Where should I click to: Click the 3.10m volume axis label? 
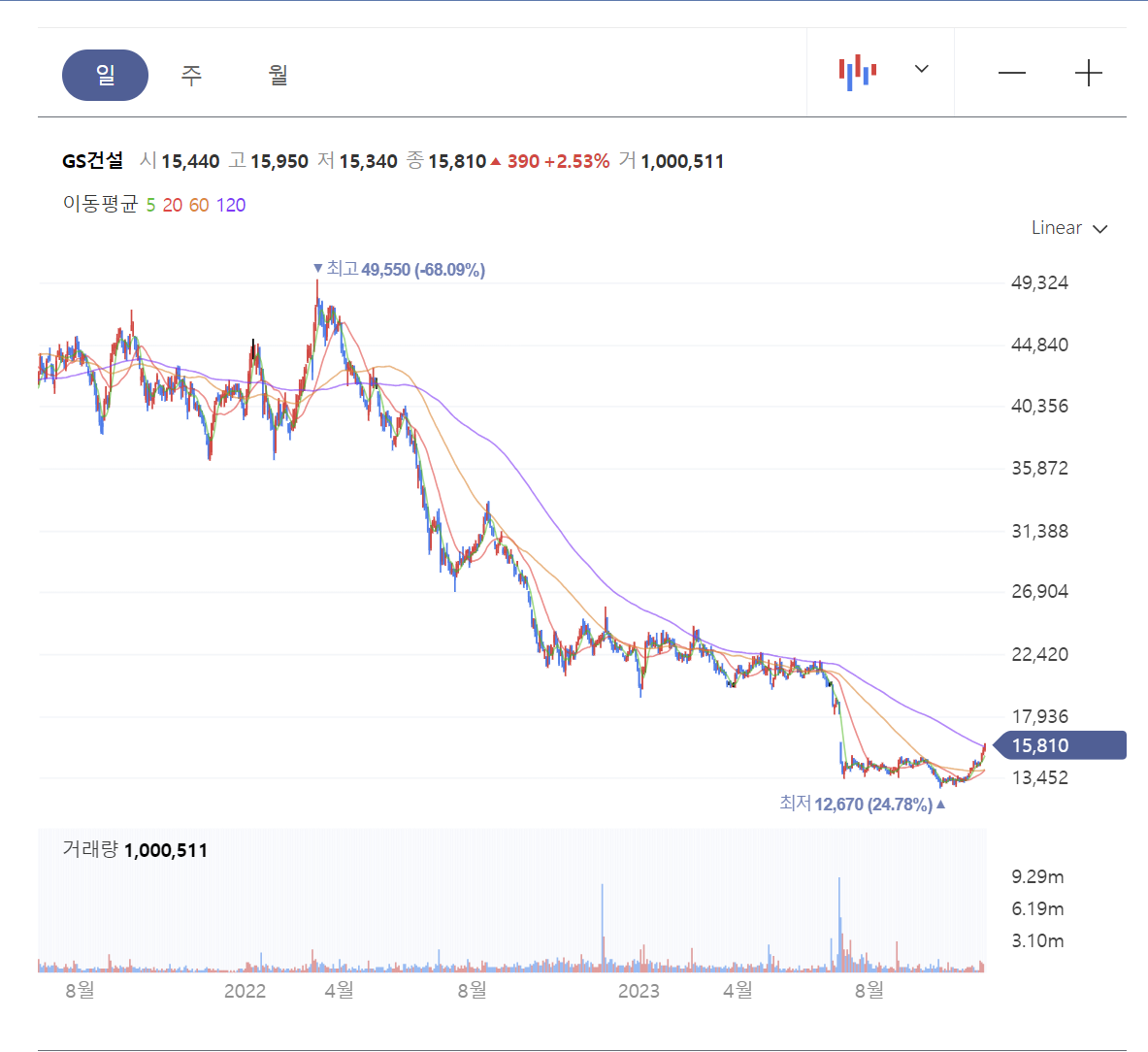(1037, 940)
